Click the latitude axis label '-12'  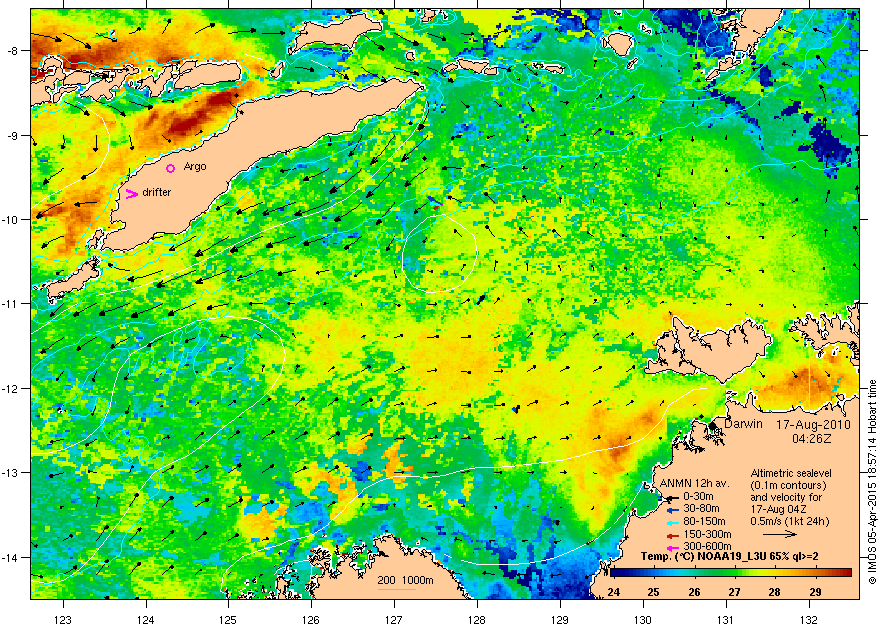[x=10, y=388]
